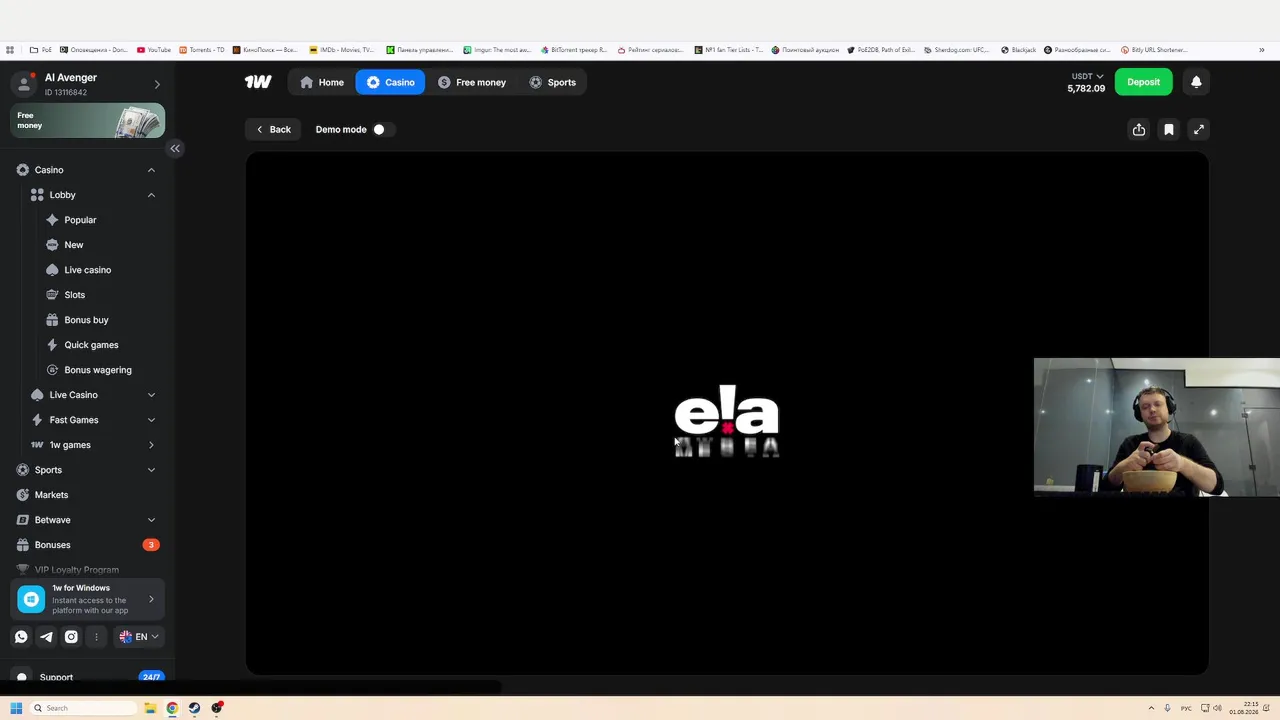Open the Instagram icon in sidebar
The height and width of the screenshot is (720, 1280).
[x=71, y=637]
